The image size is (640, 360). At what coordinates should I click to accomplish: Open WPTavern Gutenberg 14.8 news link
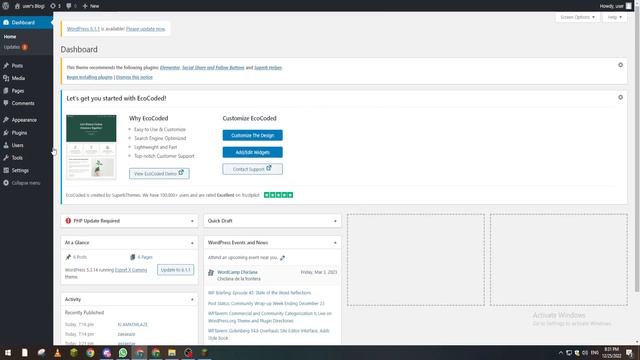point(269,335)
